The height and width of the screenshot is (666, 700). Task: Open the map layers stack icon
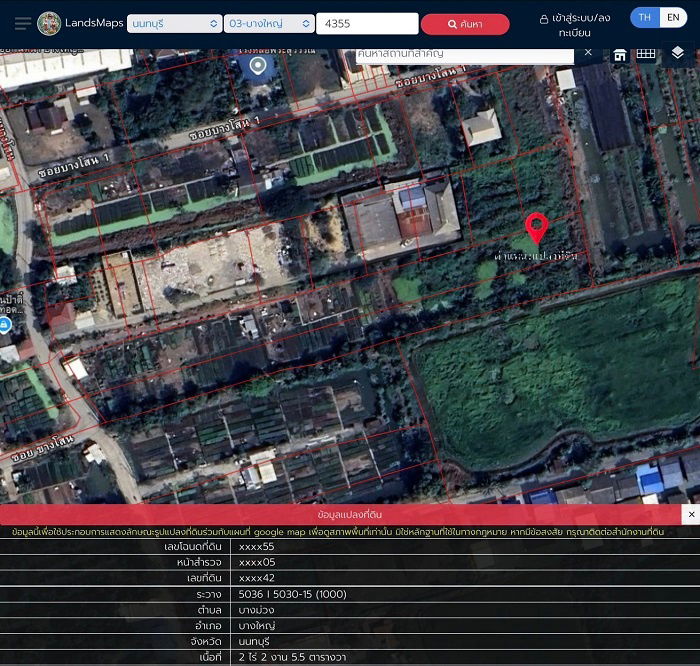pos(678,53)
